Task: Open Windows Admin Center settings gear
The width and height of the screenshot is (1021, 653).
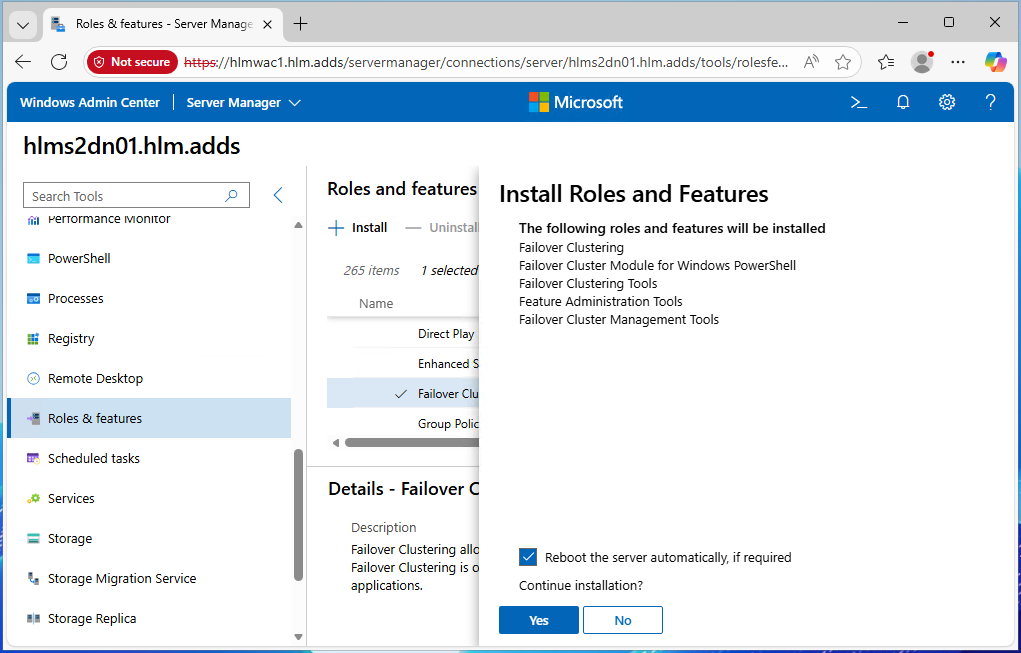Action: [x=947, y=102]
